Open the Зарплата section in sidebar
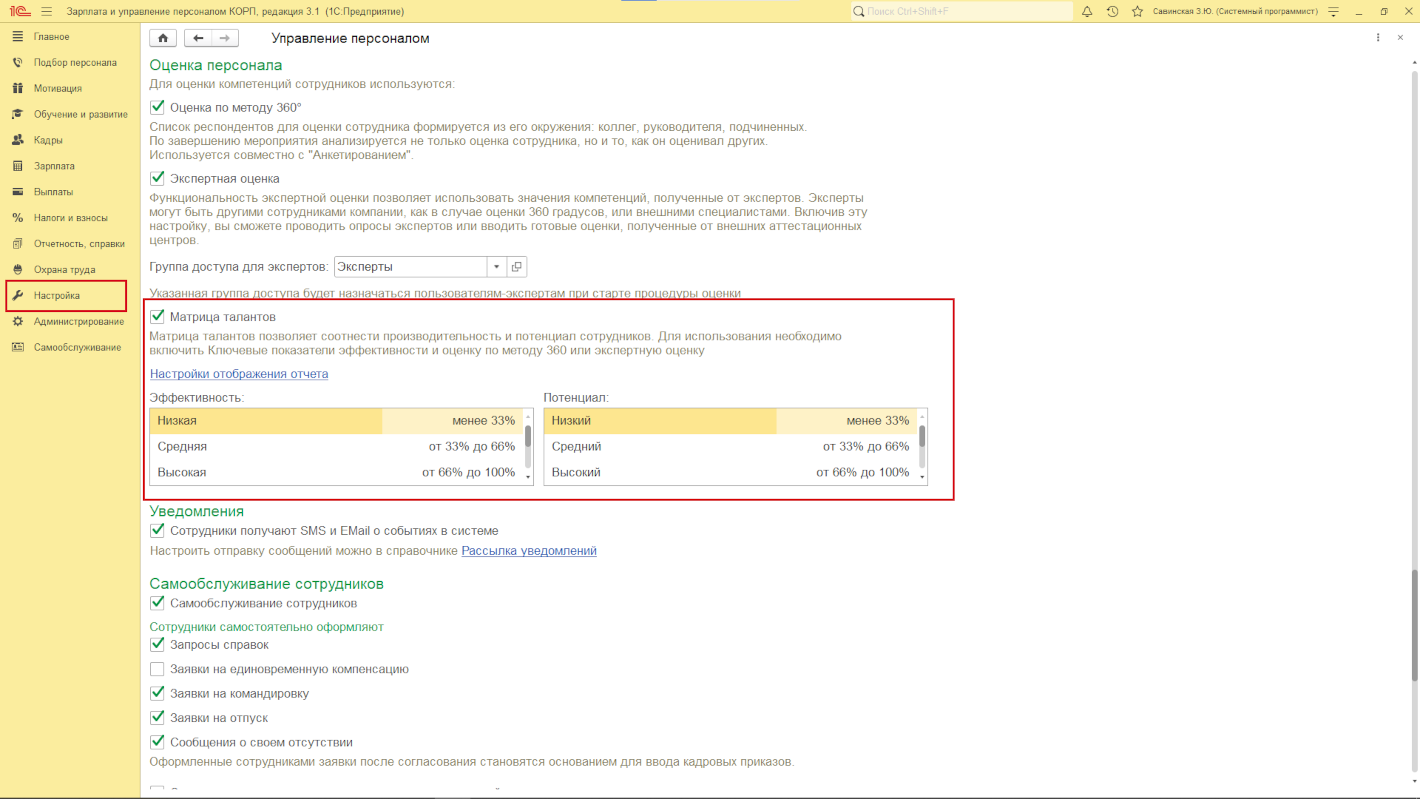The image size is (1420, 799). click(x=54, y=166)
